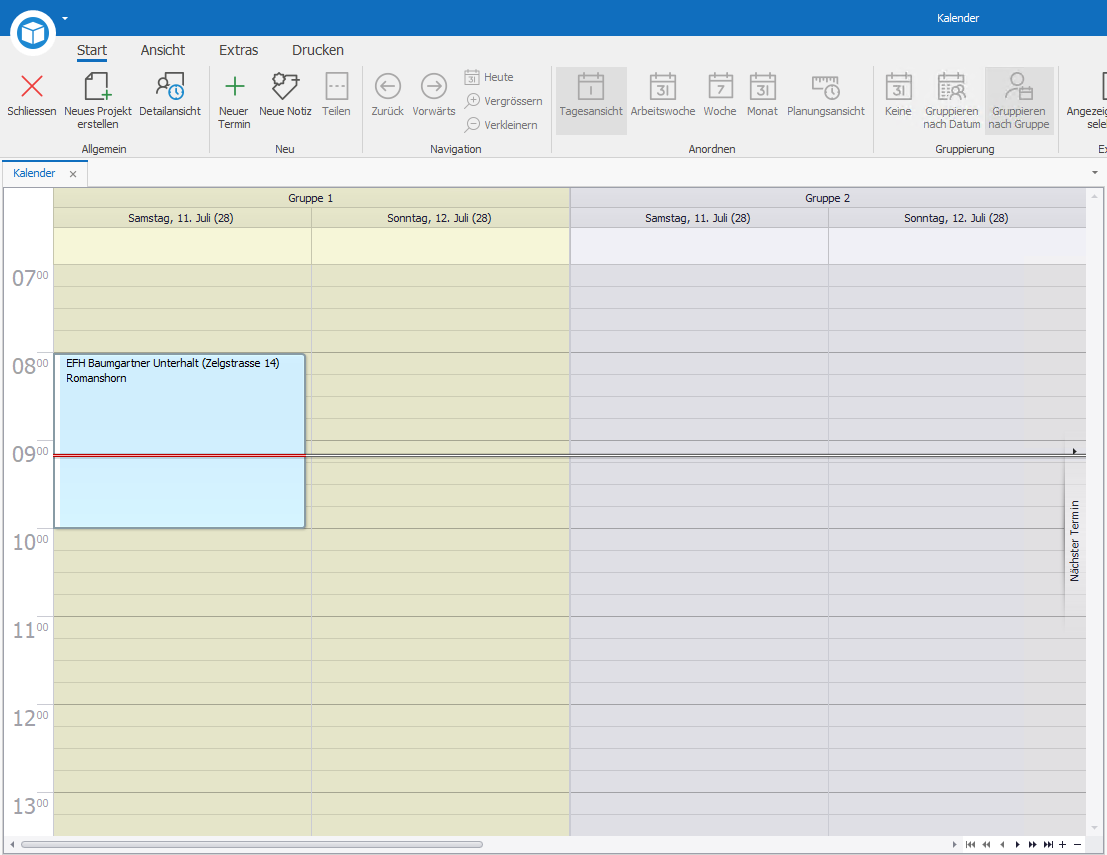The image size is (1107, 855).
Task: Navigate forward with Vorwärts arrow
Action: [x=433, y=86]
